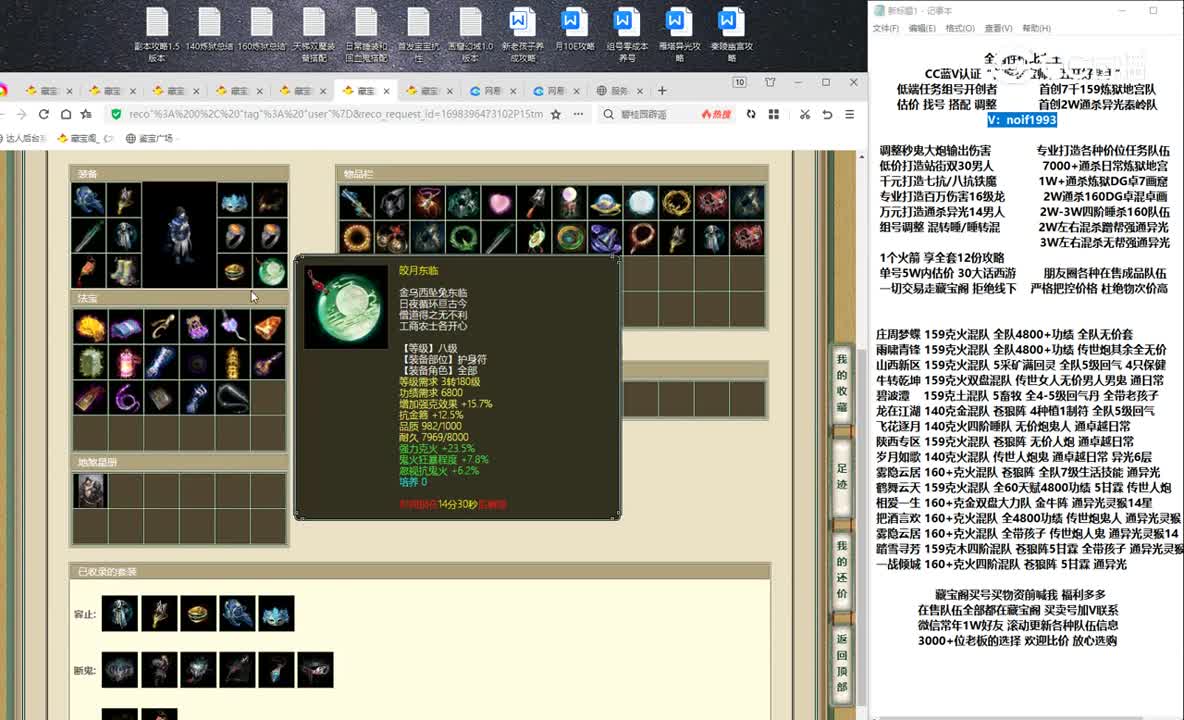This screenshot has width=1184, height=720.
Task: Select the golden pagoda treasure in 法宝 panel
Action: pyautogui.click(x=233, y=363)
